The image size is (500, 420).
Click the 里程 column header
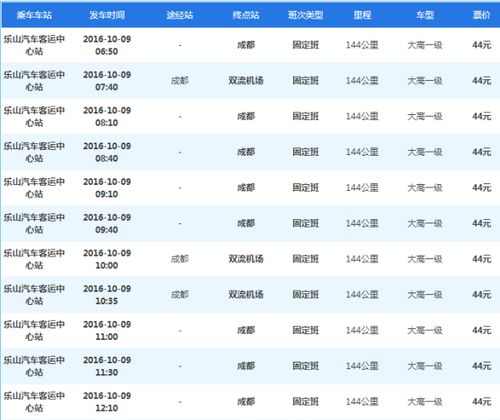362,15
